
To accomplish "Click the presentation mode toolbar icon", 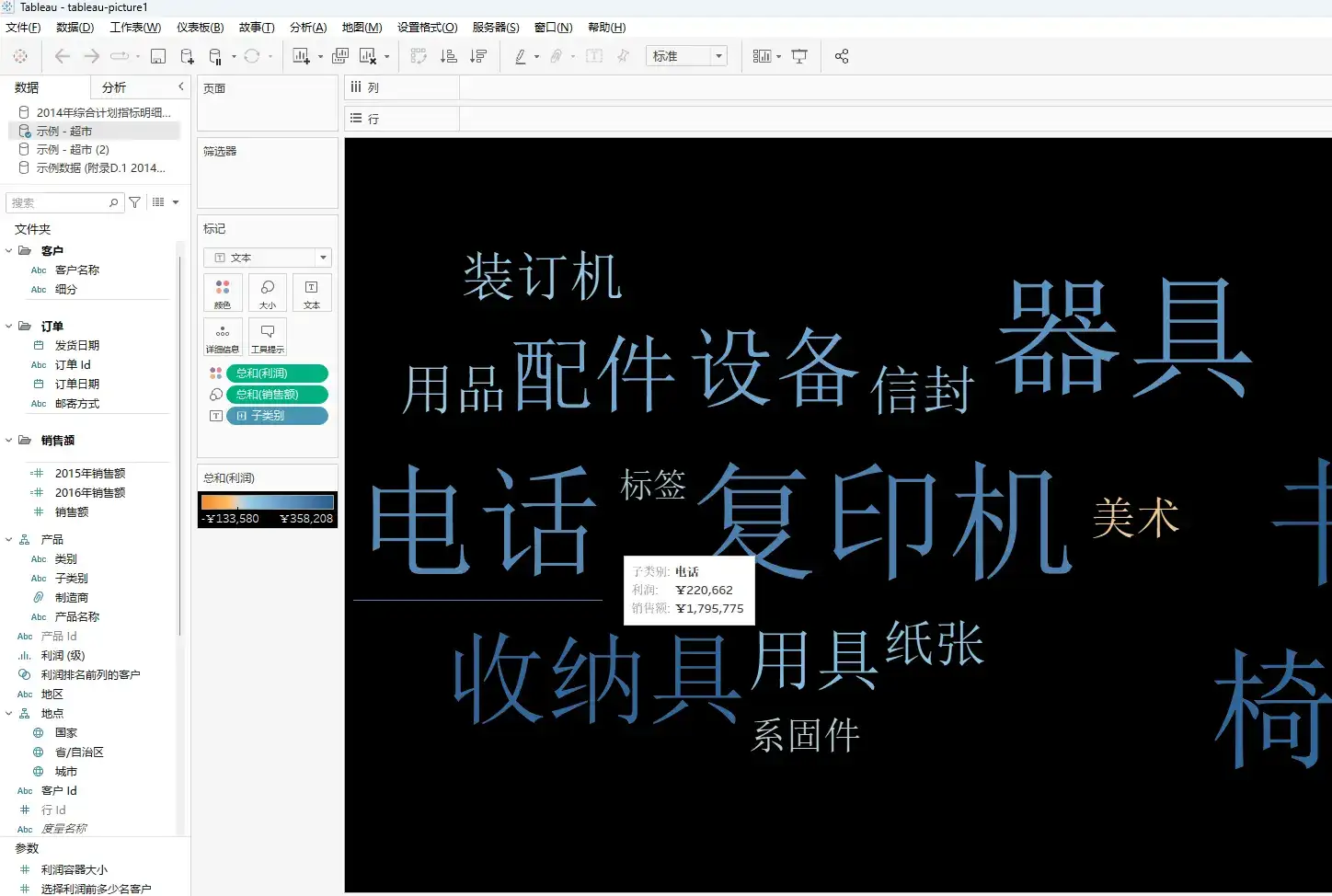I will click(799, 55).
